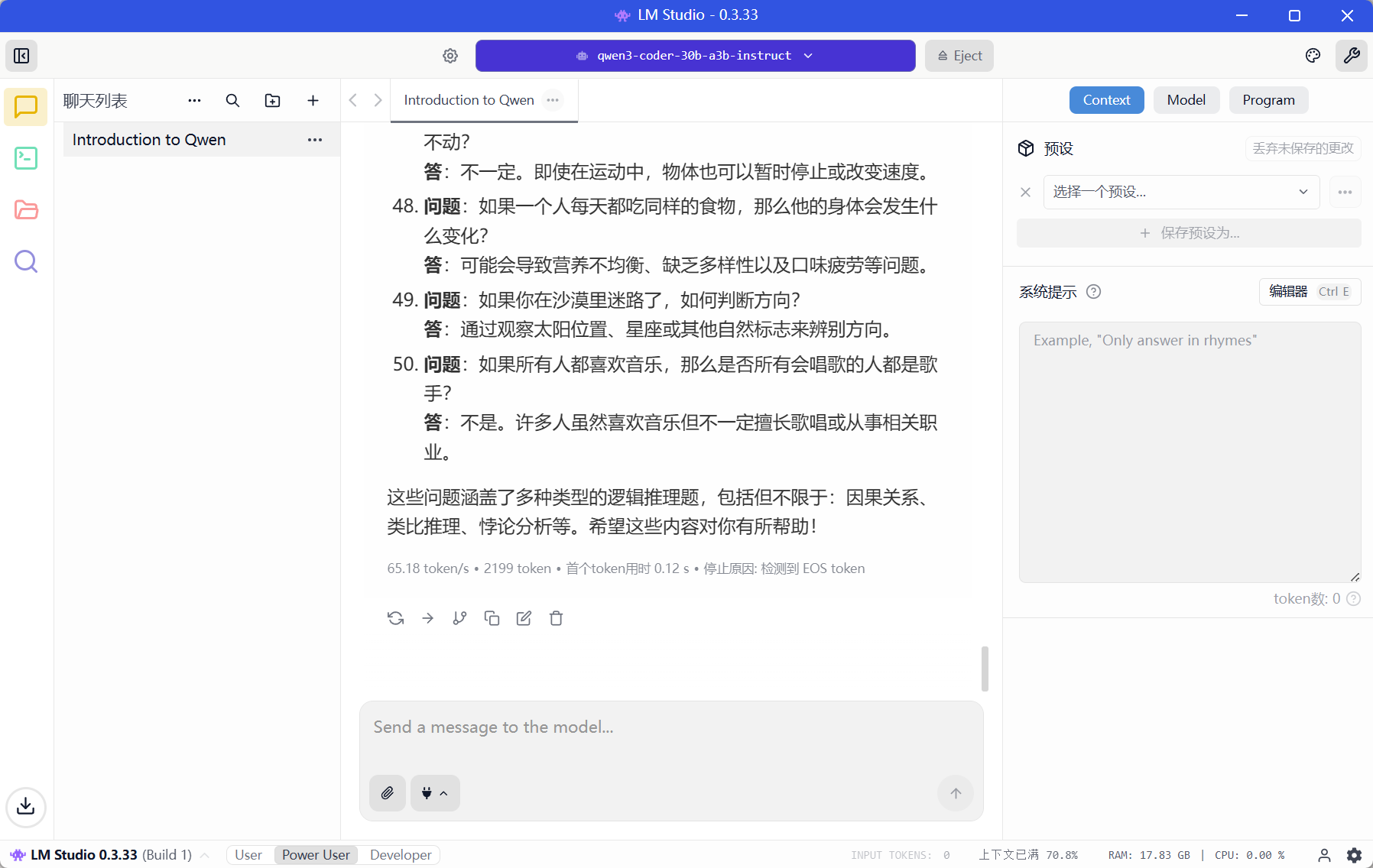
Task: Delete the message with trash icon
Action: 556,618
